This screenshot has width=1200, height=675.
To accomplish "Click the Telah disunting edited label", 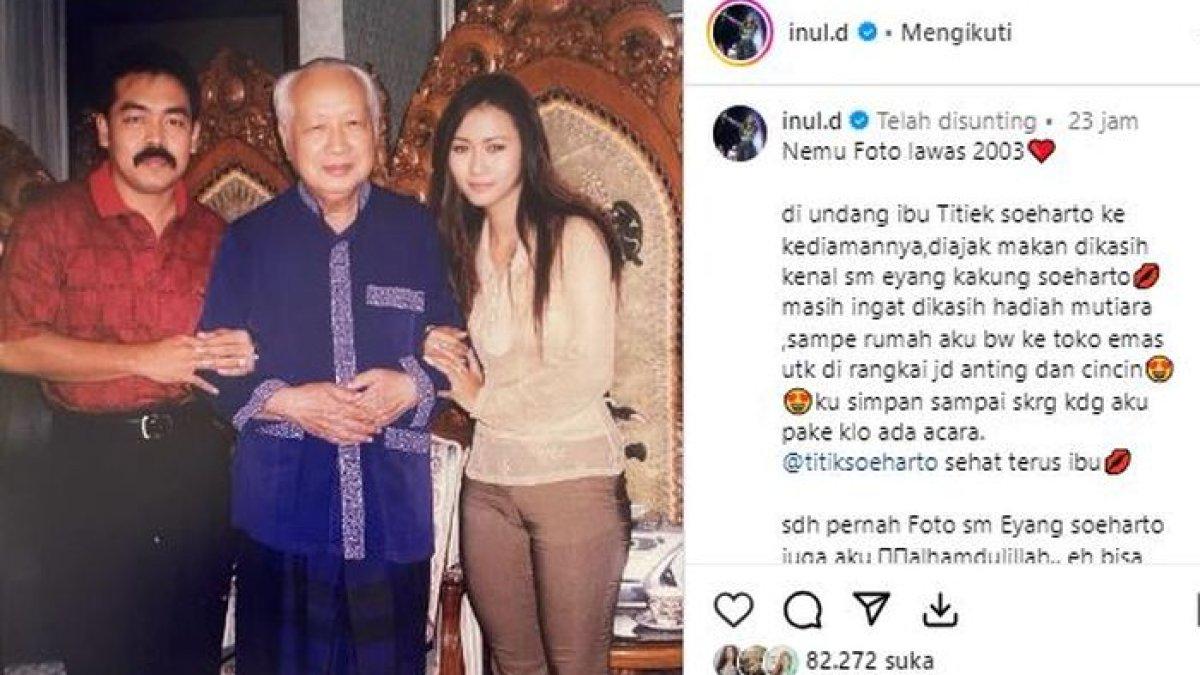I will coord(956,121).
